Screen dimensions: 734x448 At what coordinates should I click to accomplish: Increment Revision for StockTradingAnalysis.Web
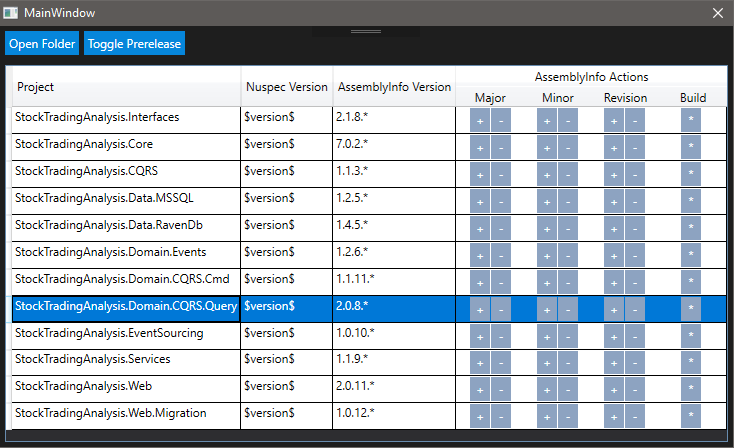coord(614,390)
